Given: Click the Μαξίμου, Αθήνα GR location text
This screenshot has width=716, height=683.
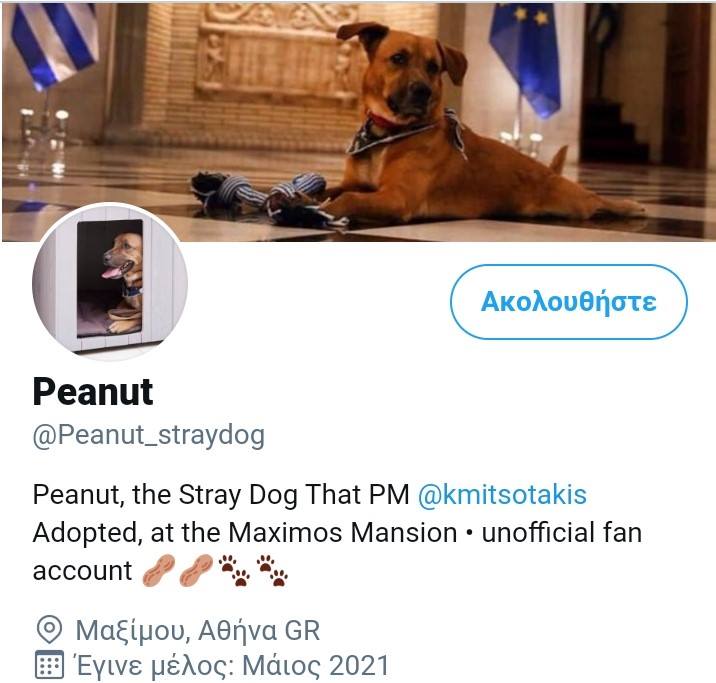Looking at the screenshot, I should 198,630.
